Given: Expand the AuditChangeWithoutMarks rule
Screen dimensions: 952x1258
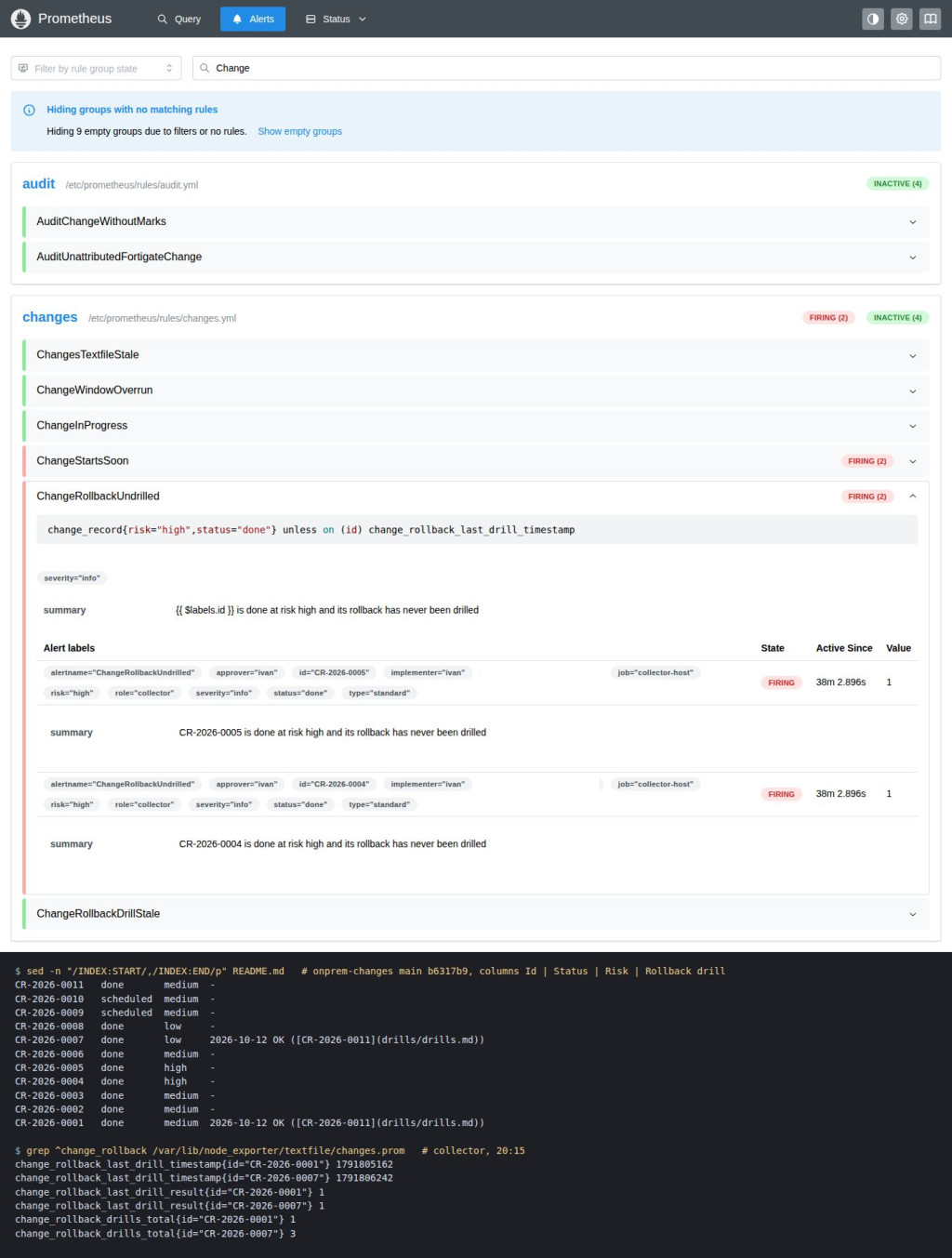Looking at the screenshot, I should point(475,221).
